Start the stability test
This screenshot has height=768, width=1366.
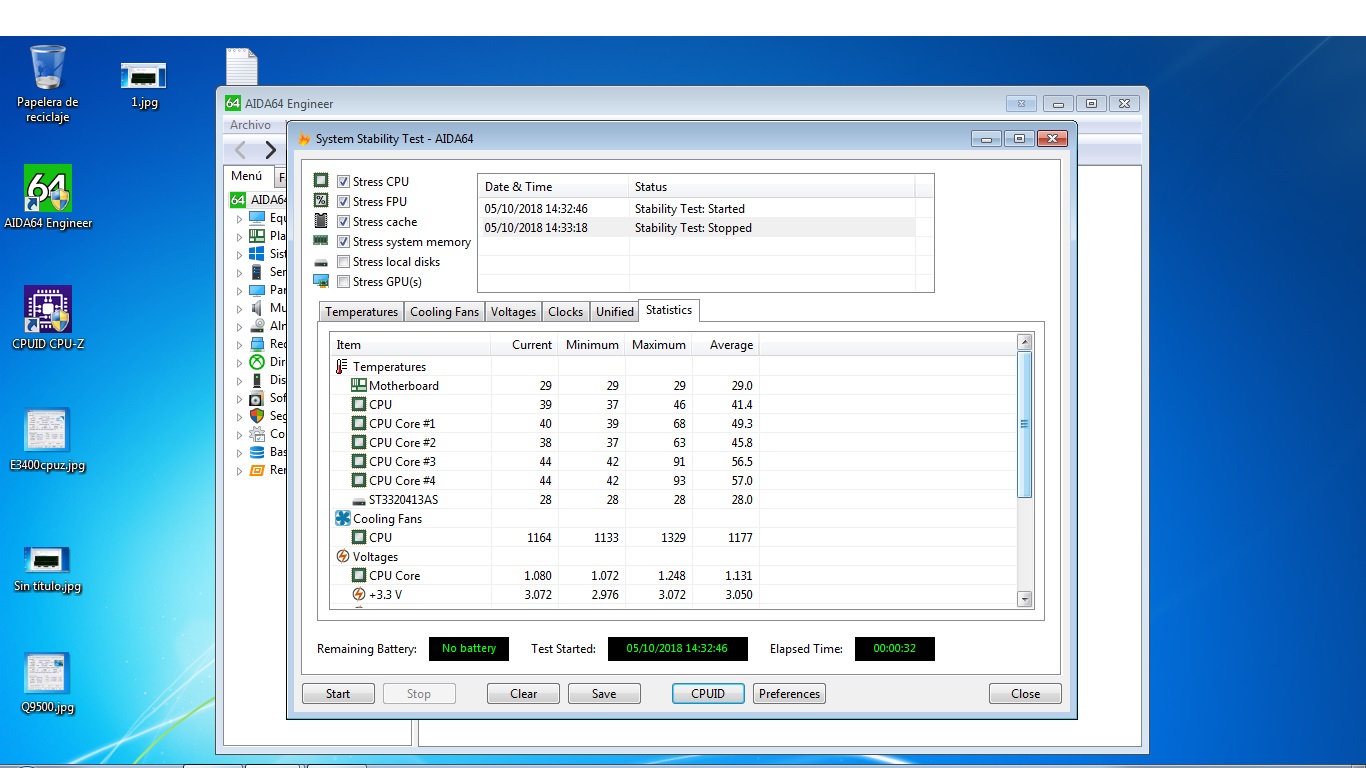point(338,694)
